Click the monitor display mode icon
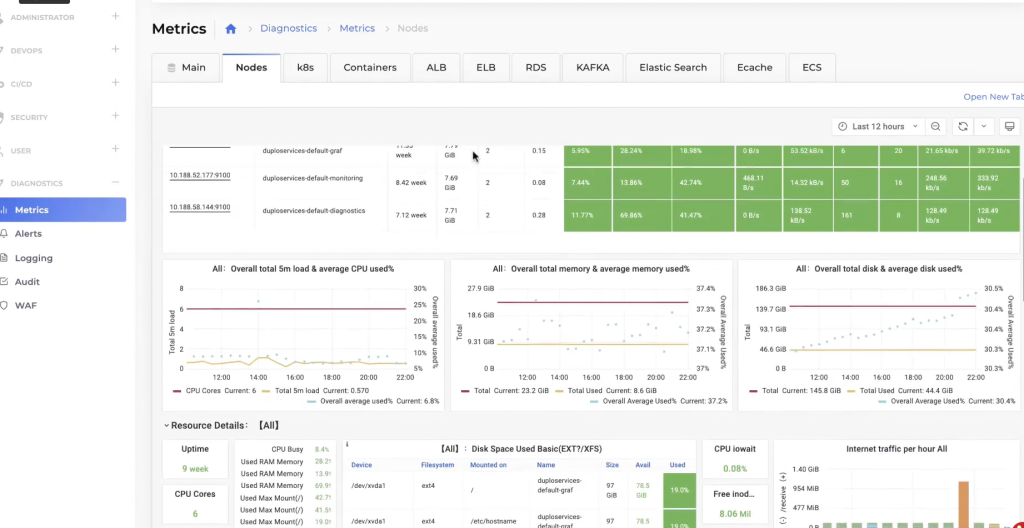Image resolution: width=1024 pixels, height=528 pixels. (1009, 127)
